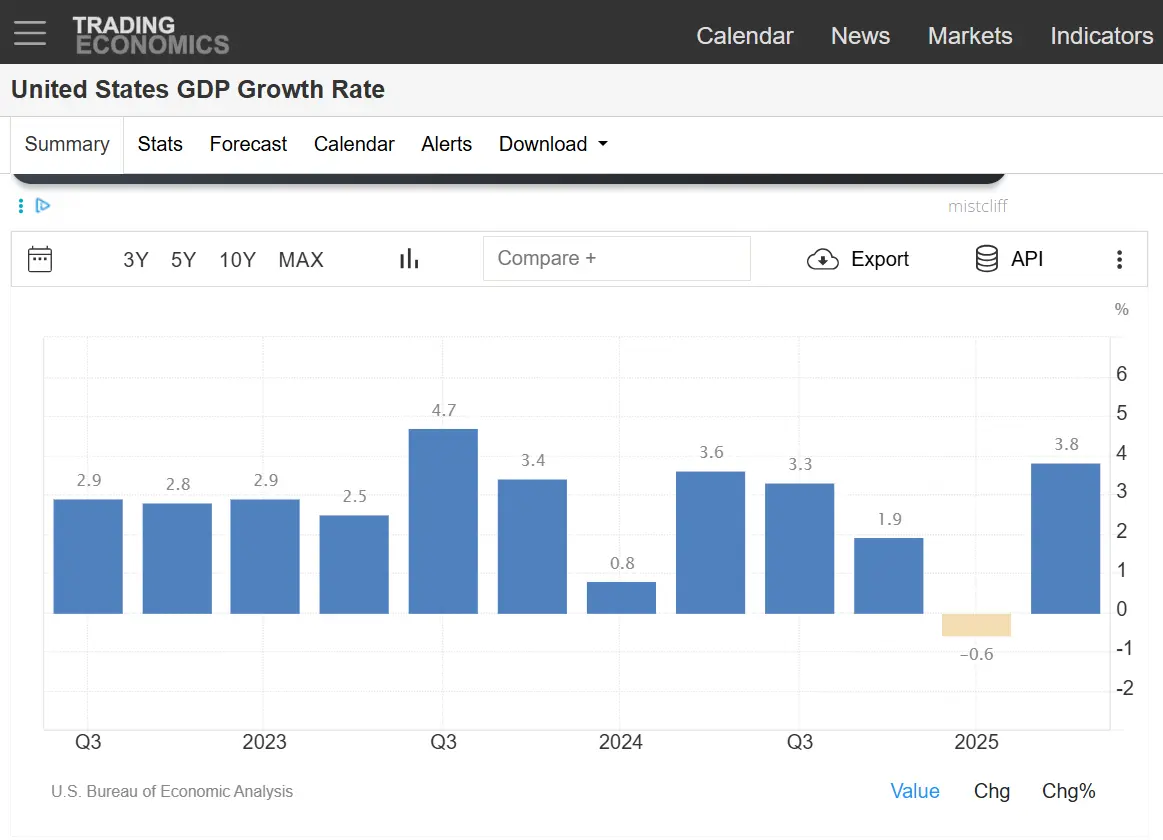This screenshot has height=840, width=1163.
Task: Click the ad choices triangle icon
Action: [42, 205]
